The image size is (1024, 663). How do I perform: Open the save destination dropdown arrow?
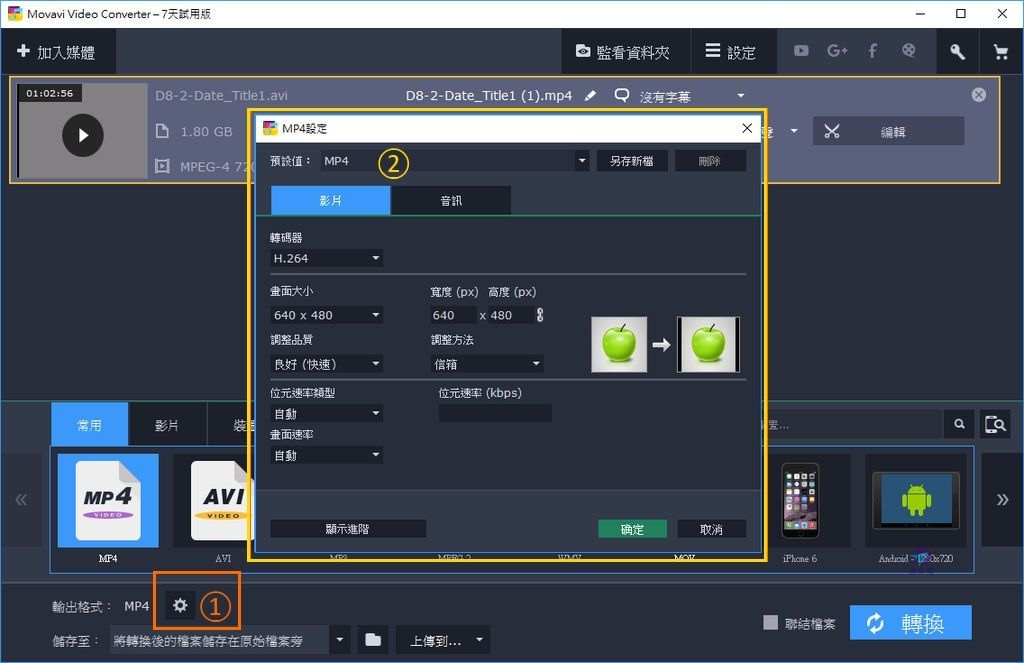pyautogui.click(x=340, y=639)
